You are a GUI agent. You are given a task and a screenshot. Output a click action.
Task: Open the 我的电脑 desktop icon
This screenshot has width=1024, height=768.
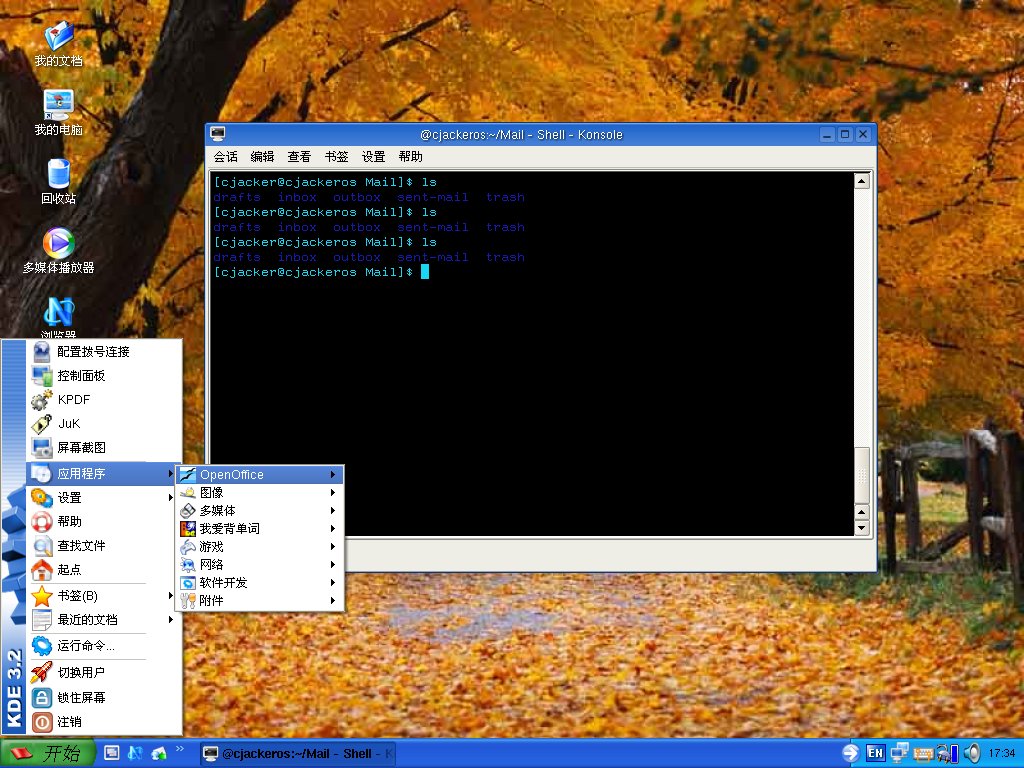click(x=58, y=112)
